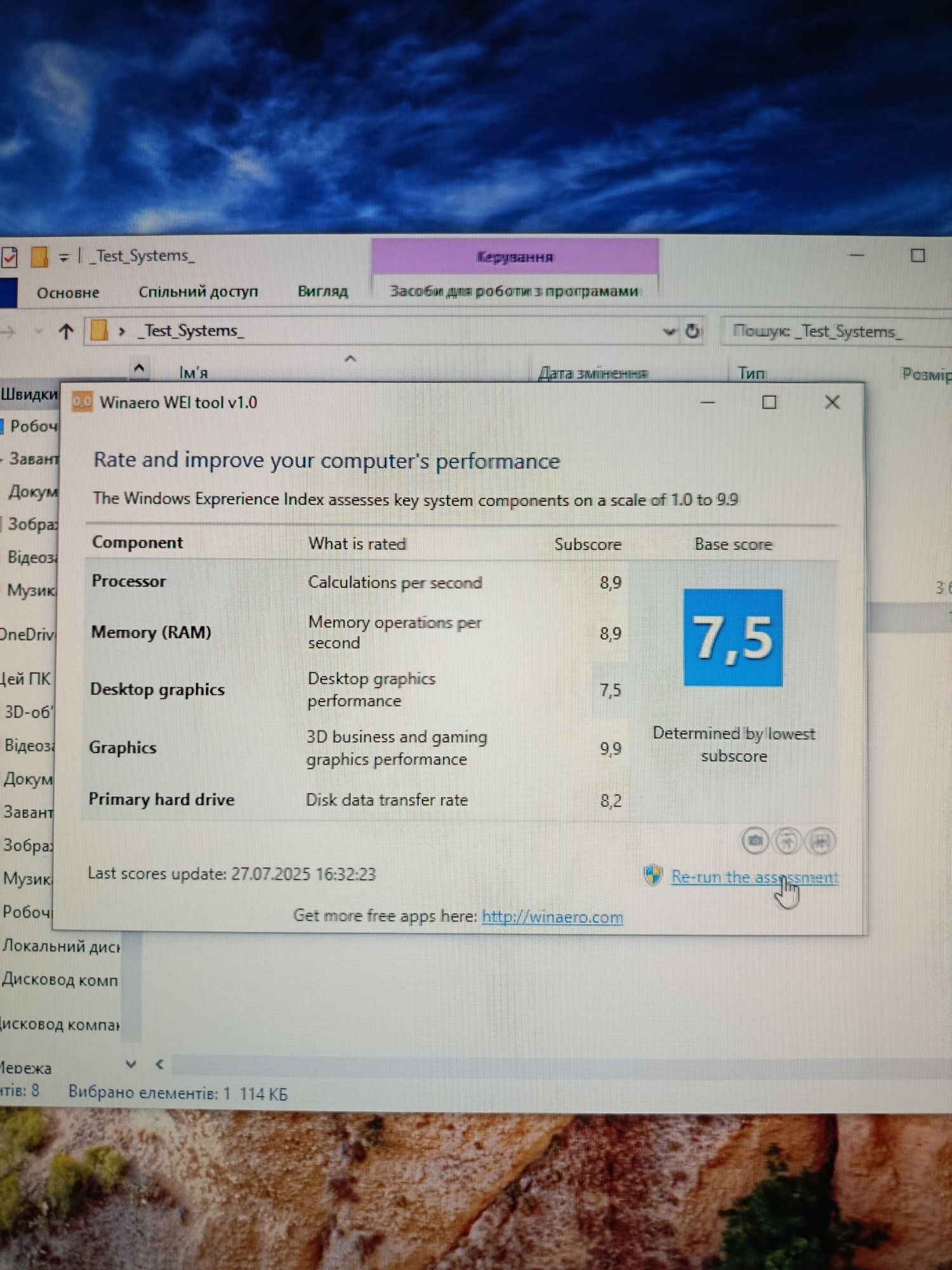Click the yellow folder icon in Explorer title bar

click(x=39, y=257)
